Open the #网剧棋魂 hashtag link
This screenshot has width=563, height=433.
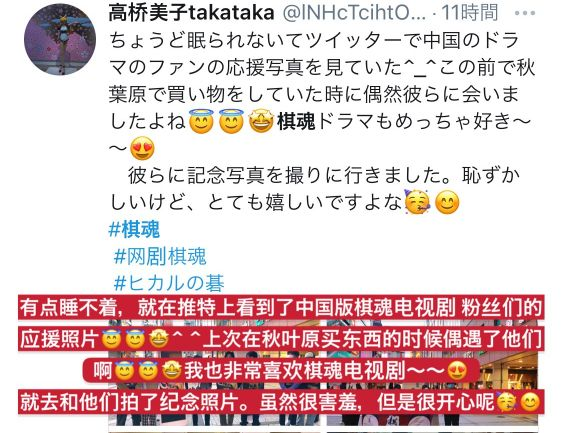tap(160, 256)
